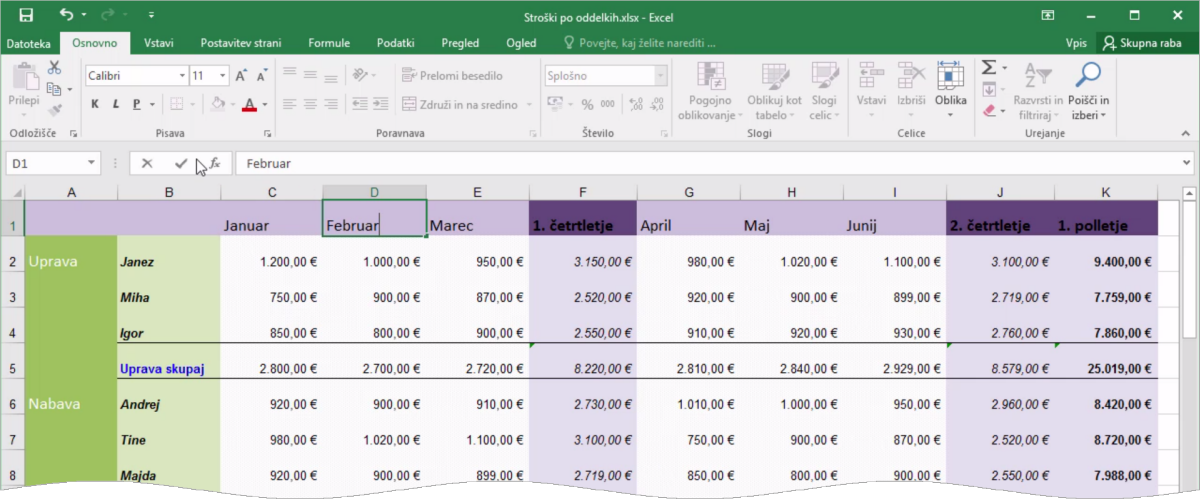
Task: Open the font size 11 dropdown
Action: (224, 76)
